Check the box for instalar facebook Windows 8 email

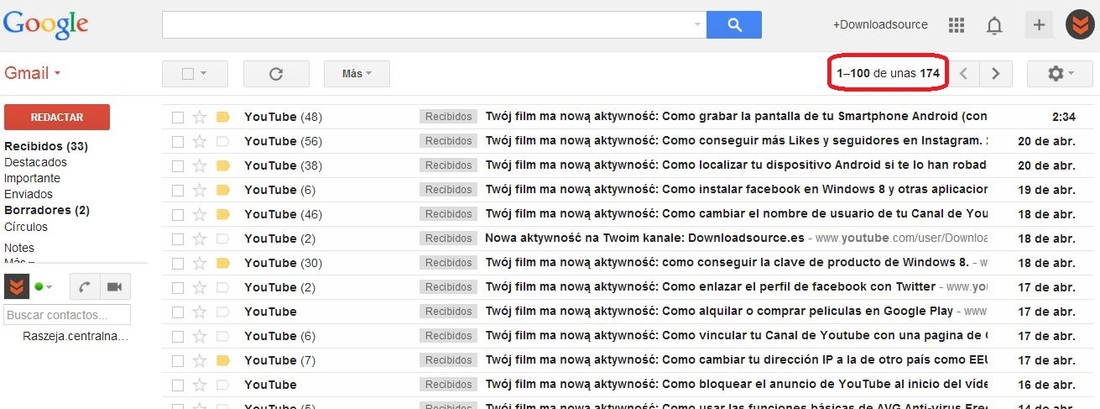click(177, 190)
